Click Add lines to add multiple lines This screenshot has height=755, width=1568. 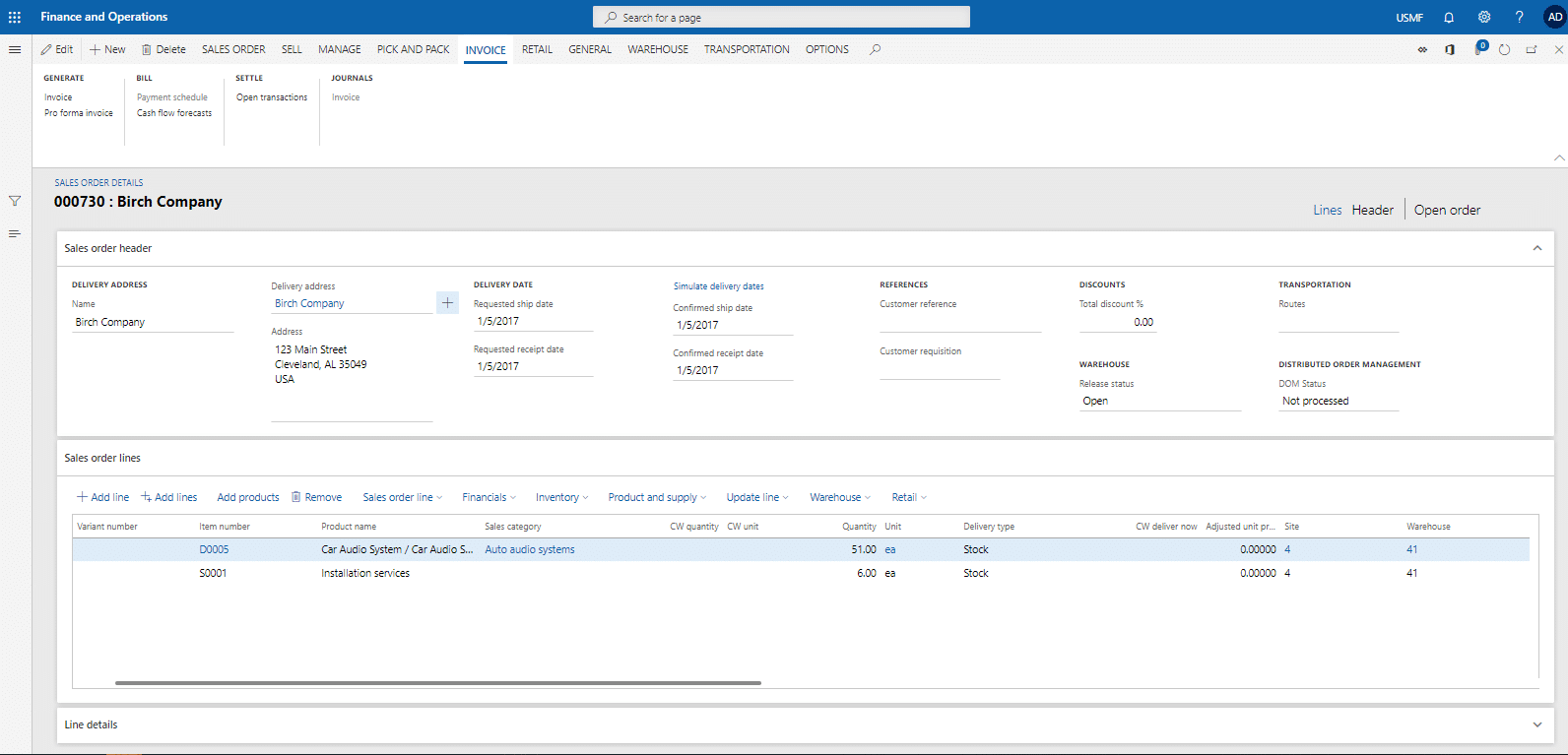click(x=169, y=497)
